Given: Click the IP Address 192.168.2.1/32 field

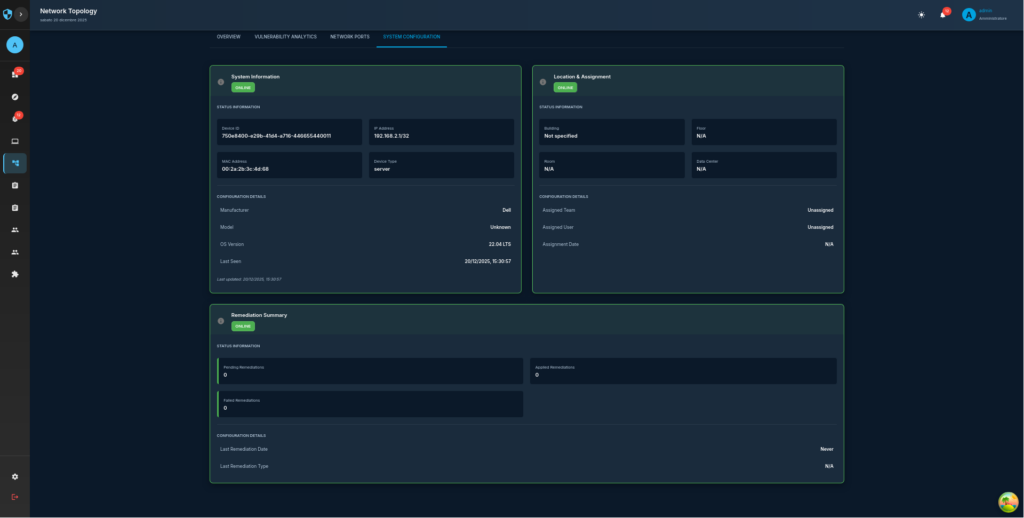Looking at the screenshot, I should [x=441, y=132].
